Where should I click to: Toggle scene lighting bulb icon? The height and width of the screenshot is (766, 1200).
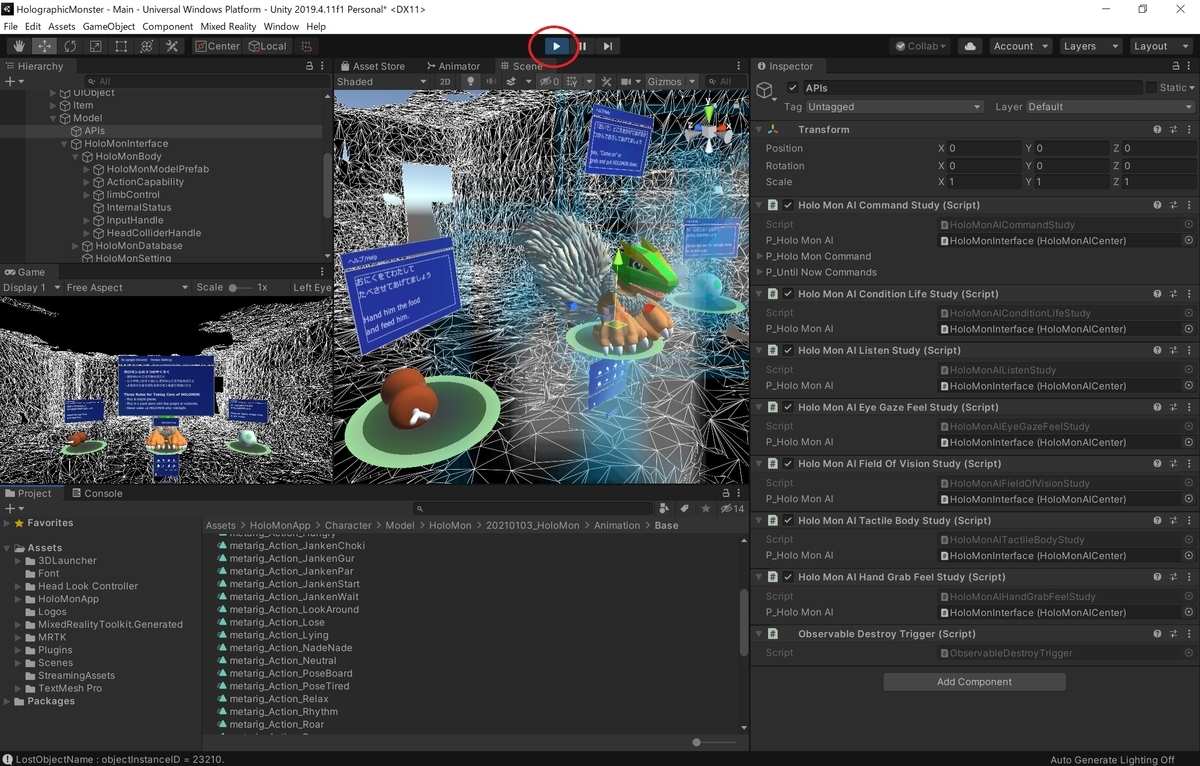[x=472, y=82]
